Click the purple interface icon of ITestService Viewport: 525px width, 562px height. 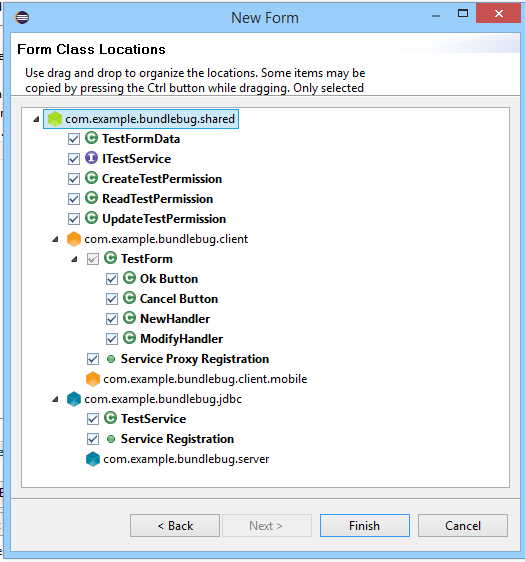pyautogui.click(x=91, y=158)
